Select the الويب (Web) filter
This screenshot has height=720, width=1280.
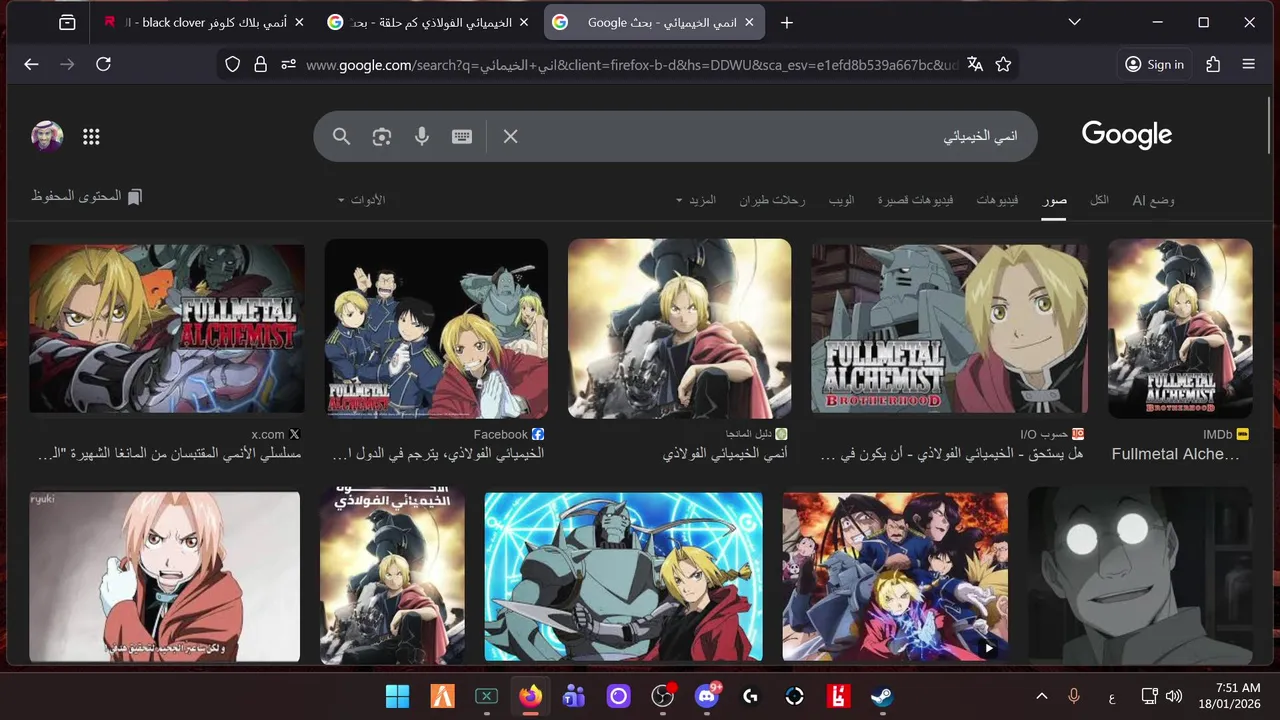pyautogui.click(x=841, y=200)
